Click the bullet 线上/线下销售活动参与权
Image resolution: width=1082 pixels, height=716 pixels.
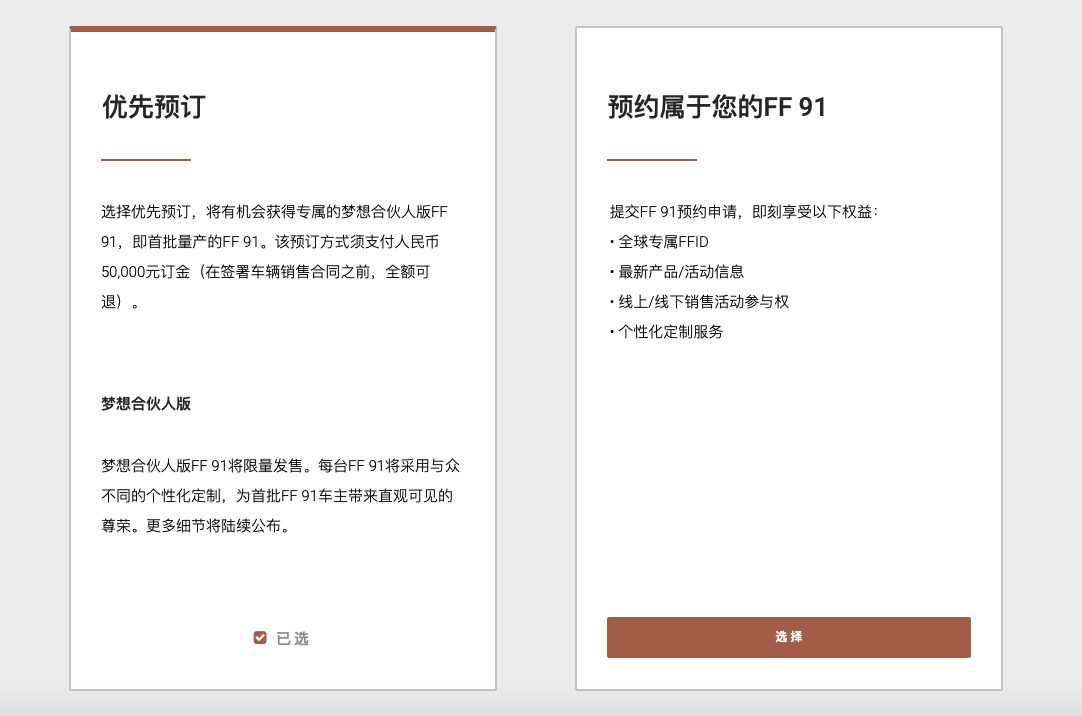[699, 301]
